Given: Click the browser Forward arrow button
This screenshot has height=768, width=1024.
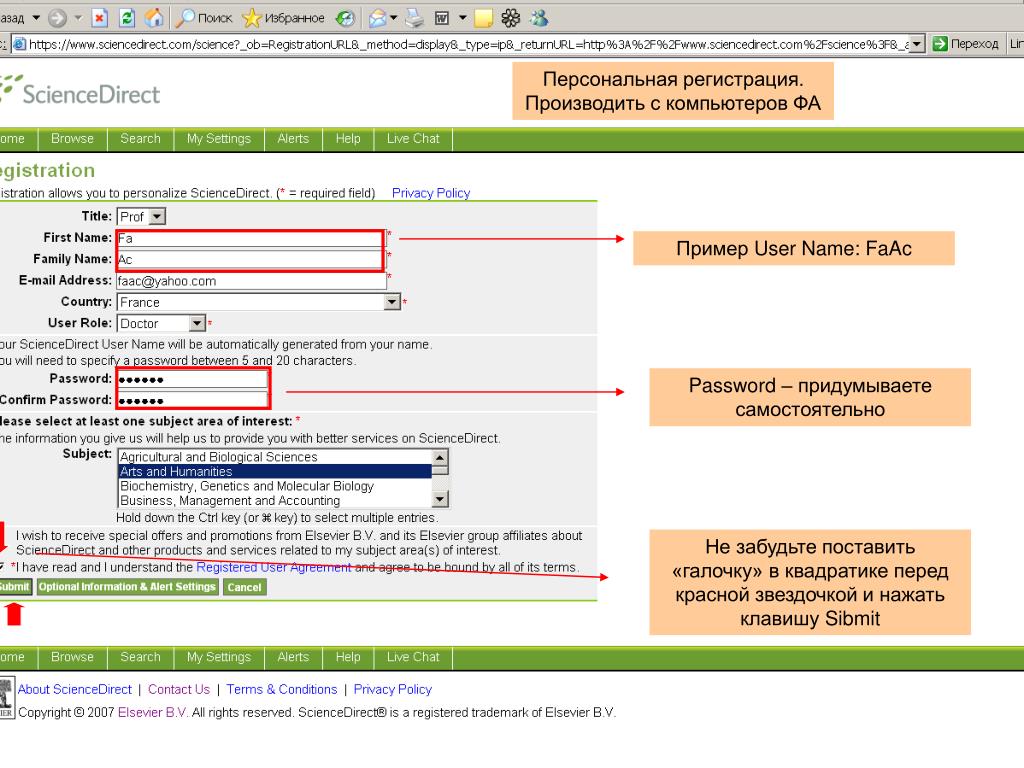Looking at the screenshot, I should point(57,18).
